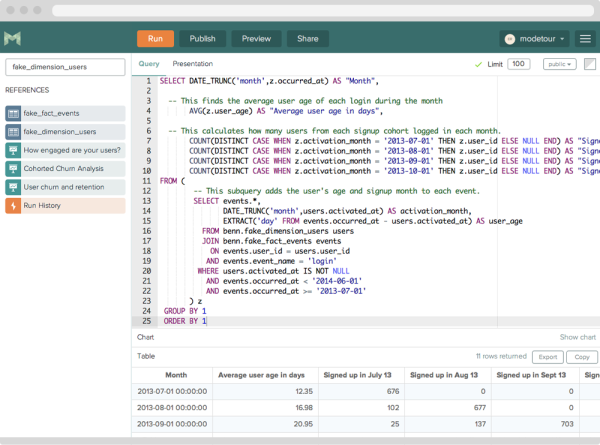This screenshot has width=600, height=445.
Task: Run the query with the Run button
Action: (155, 39)
